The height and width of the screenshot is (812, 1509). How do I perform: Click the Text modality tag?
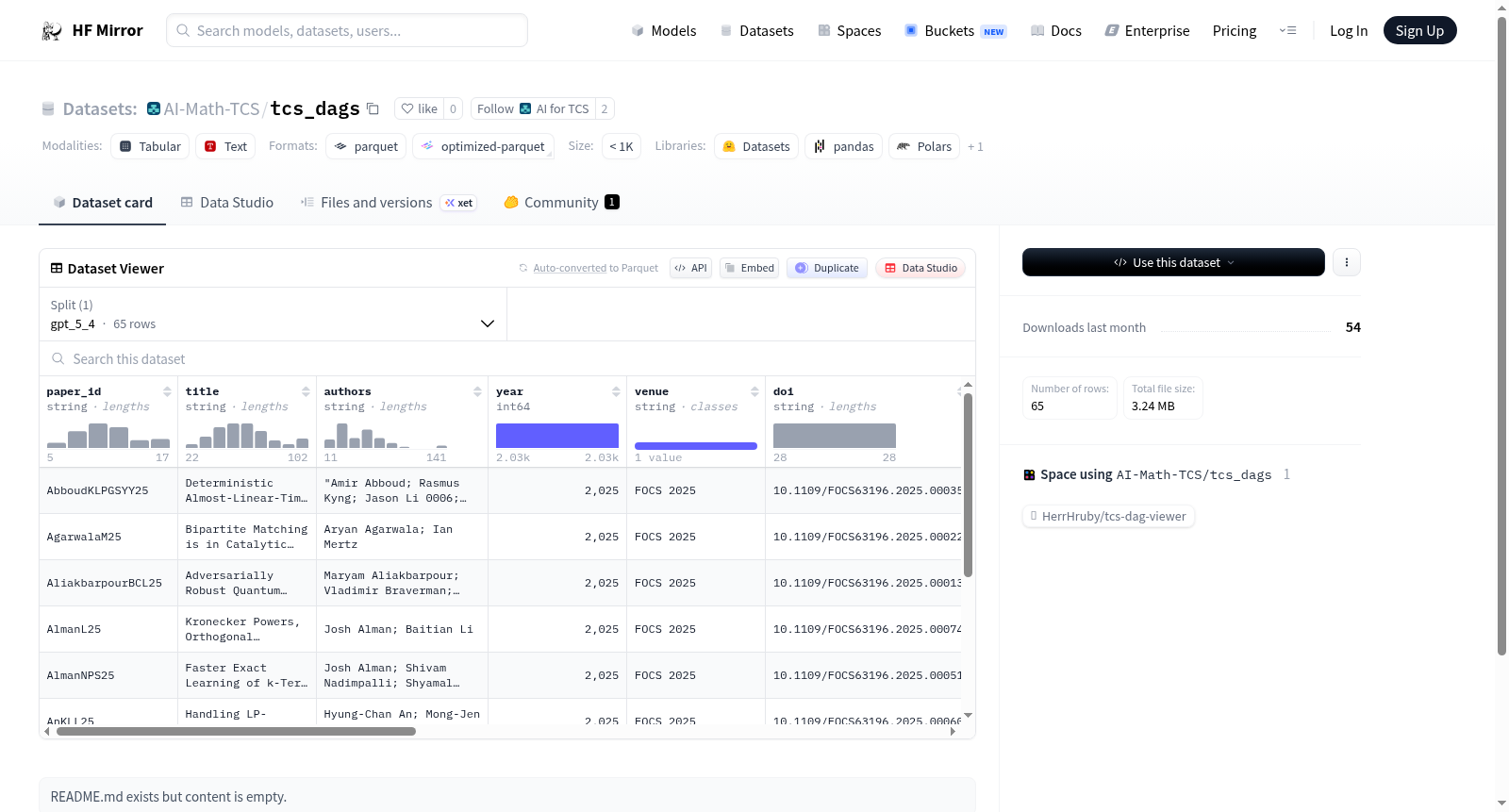point(225,146)
